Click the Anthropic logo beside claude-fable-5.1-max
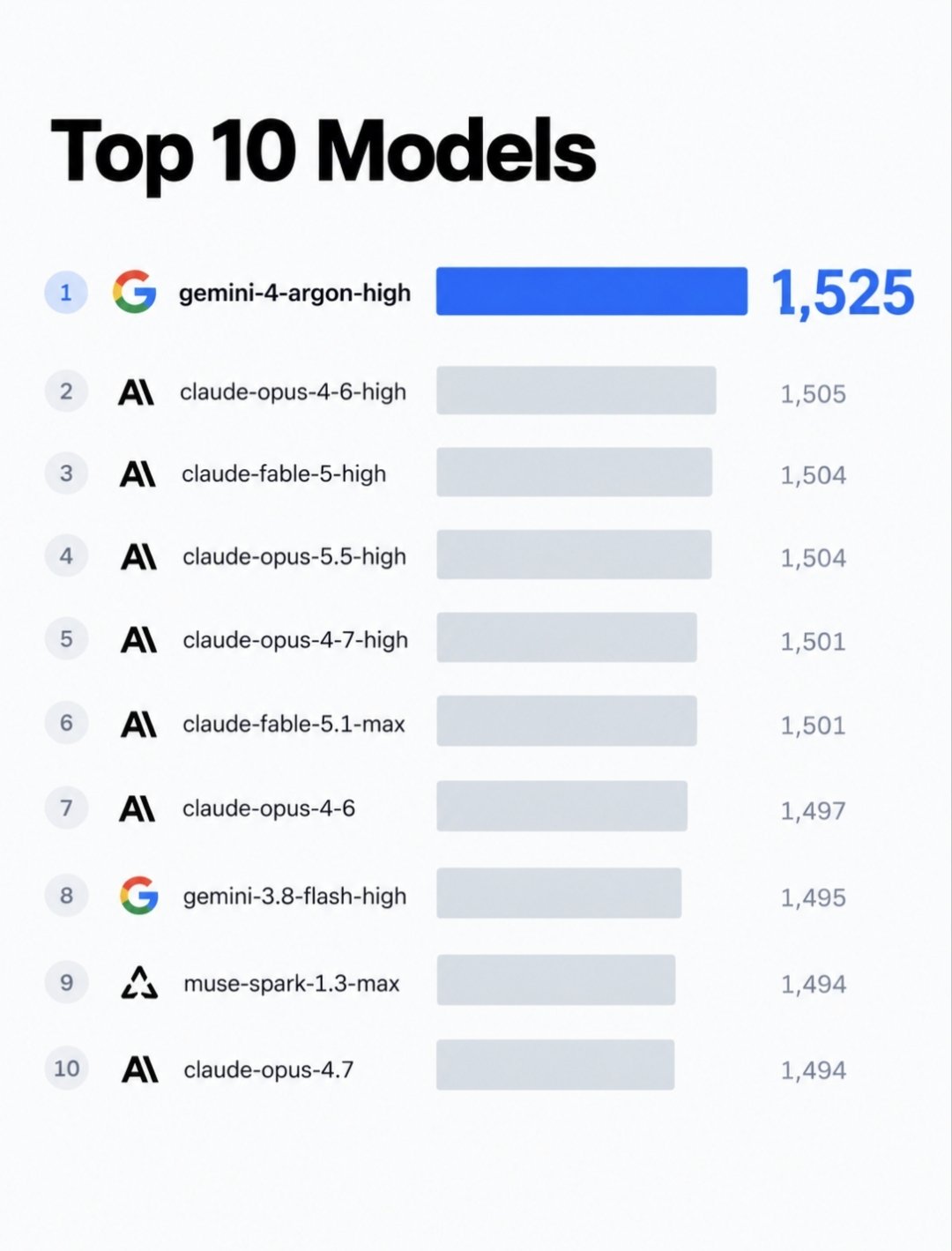Viewport: 952px width, 1251px height. tap(138, 725)
